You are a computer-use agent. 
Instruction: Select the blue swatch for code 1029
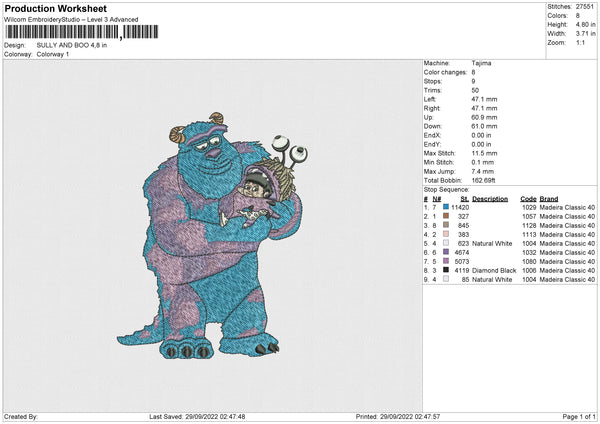pos(446,207)
